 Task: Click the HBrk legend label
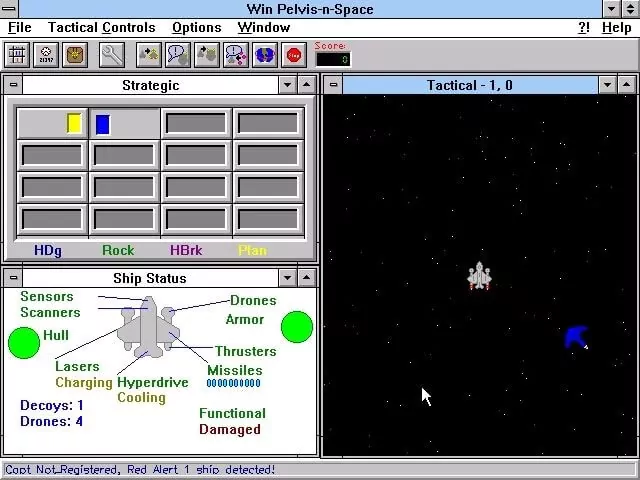coord(186,250)
